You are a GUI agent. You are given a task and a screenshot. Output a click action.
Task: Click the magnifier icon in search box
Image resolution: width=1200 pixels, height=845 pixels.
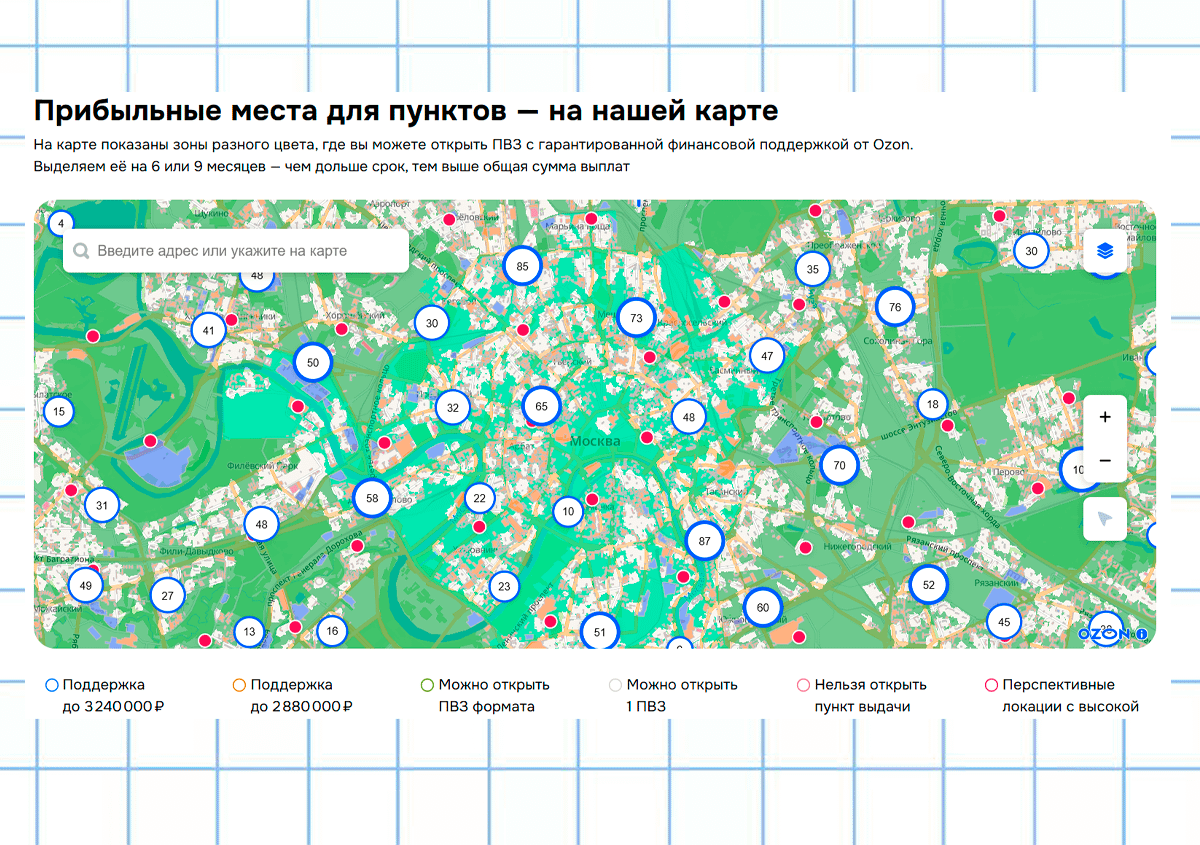tap(81, 251)
